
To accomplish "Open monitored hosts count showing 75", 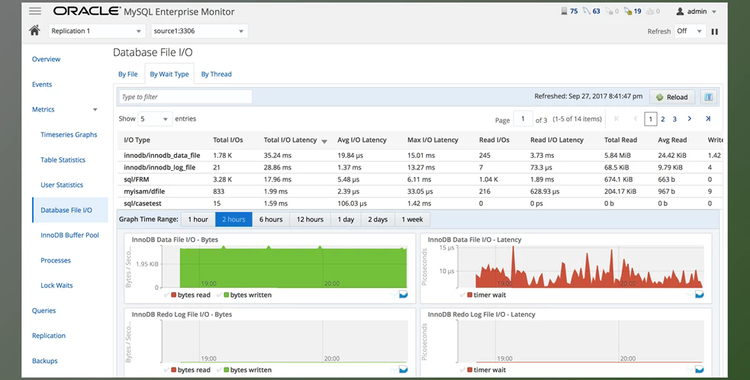I will click(x=569, y=11).
